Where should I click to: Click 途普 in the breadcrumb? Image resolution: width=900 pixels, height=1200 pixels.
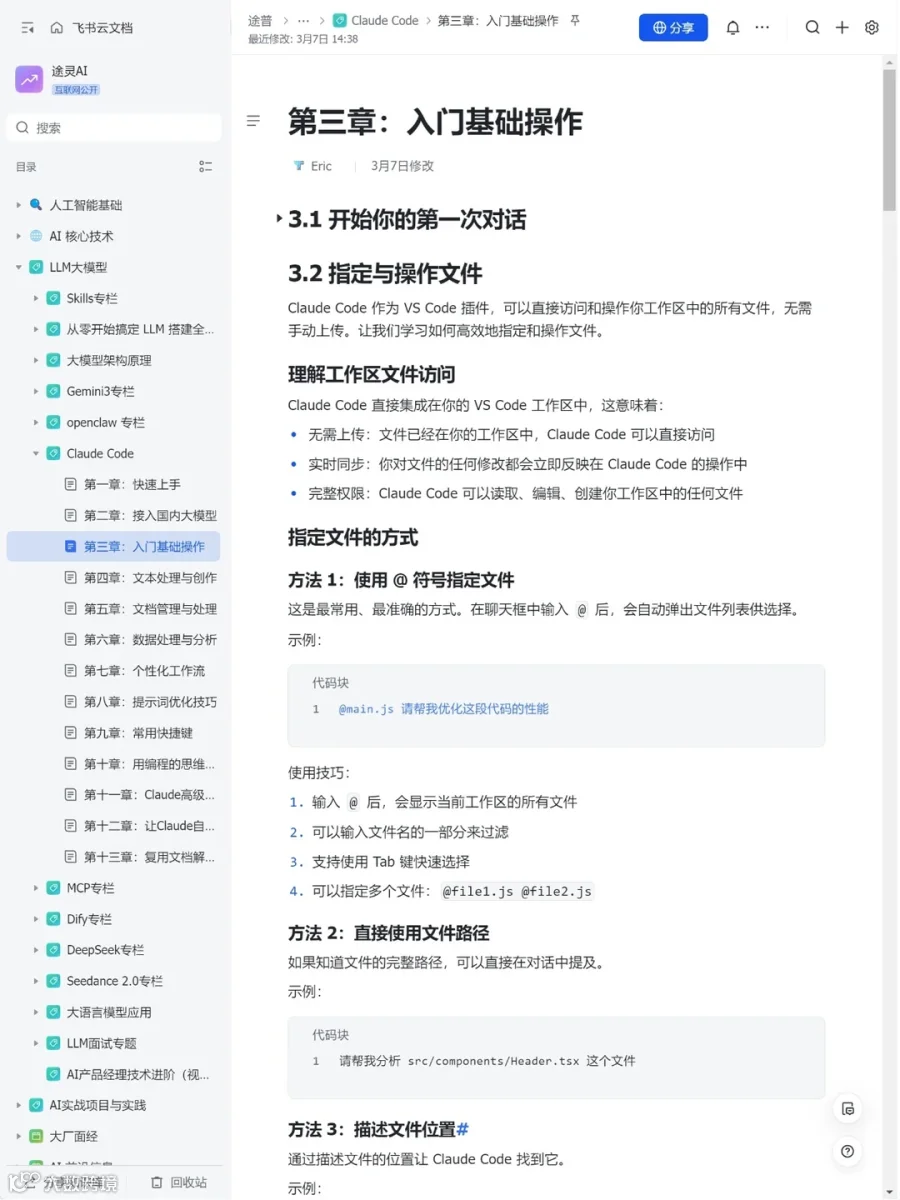[260, 20]
